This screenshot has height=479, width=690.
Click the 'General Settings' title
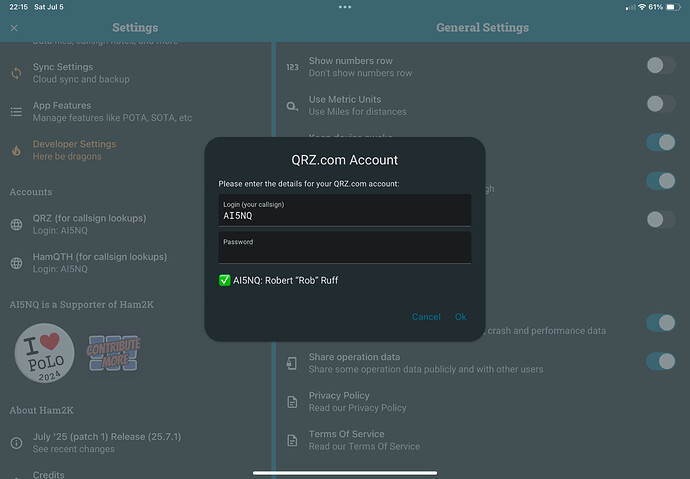482,27
